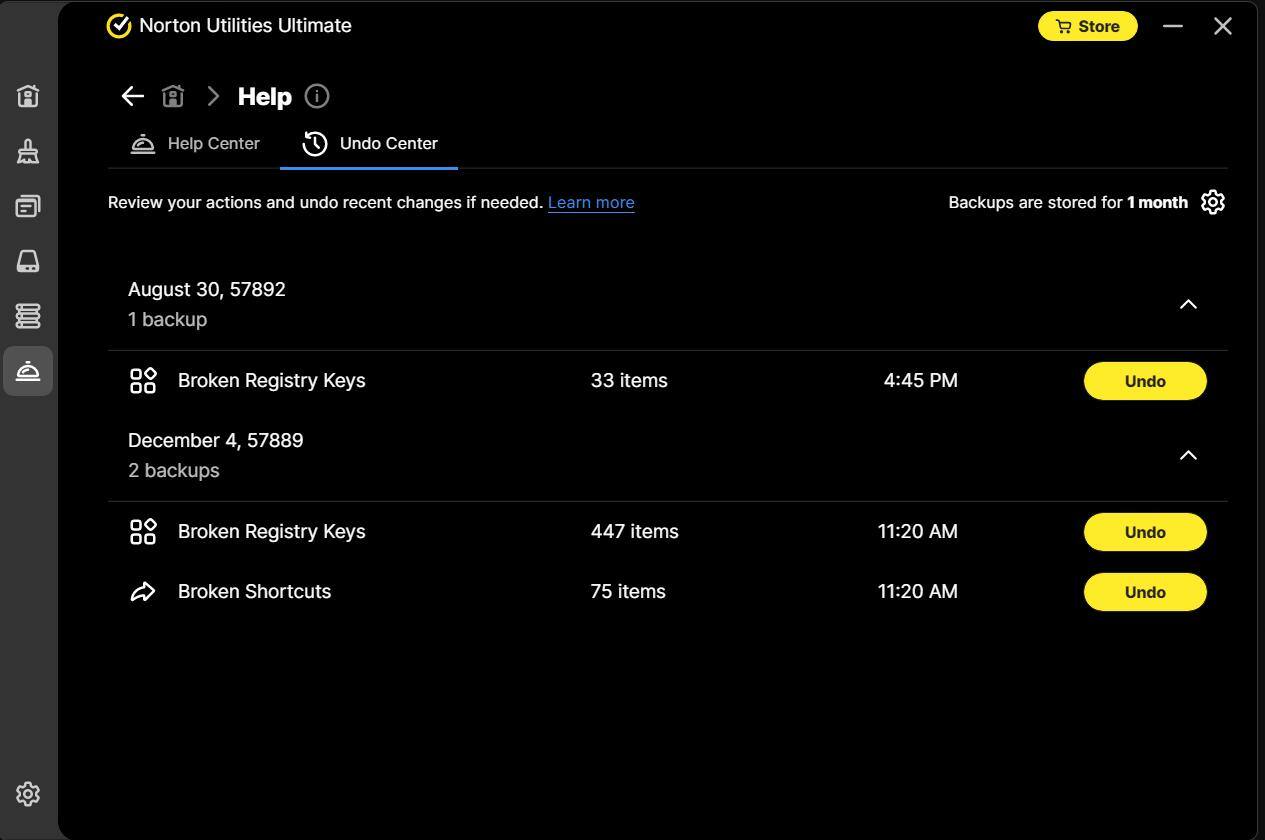Open the Store button
The width and height of the screenshot is (1265, 840).
coord(1087,26)
